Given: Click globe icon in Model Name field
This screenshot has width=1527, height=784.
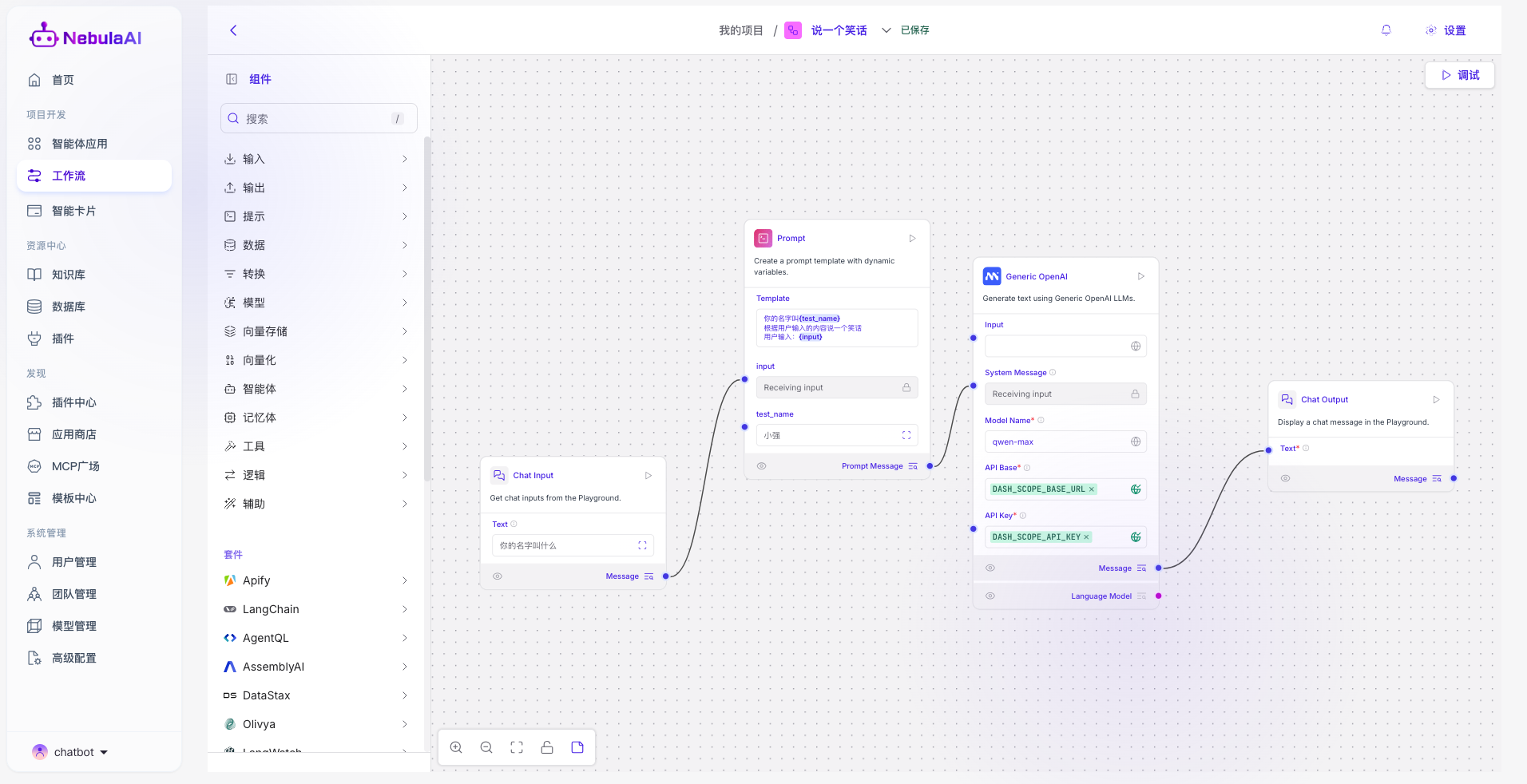Looking at the screenshot, I should pyautogui.click(x=1135, y=441).
